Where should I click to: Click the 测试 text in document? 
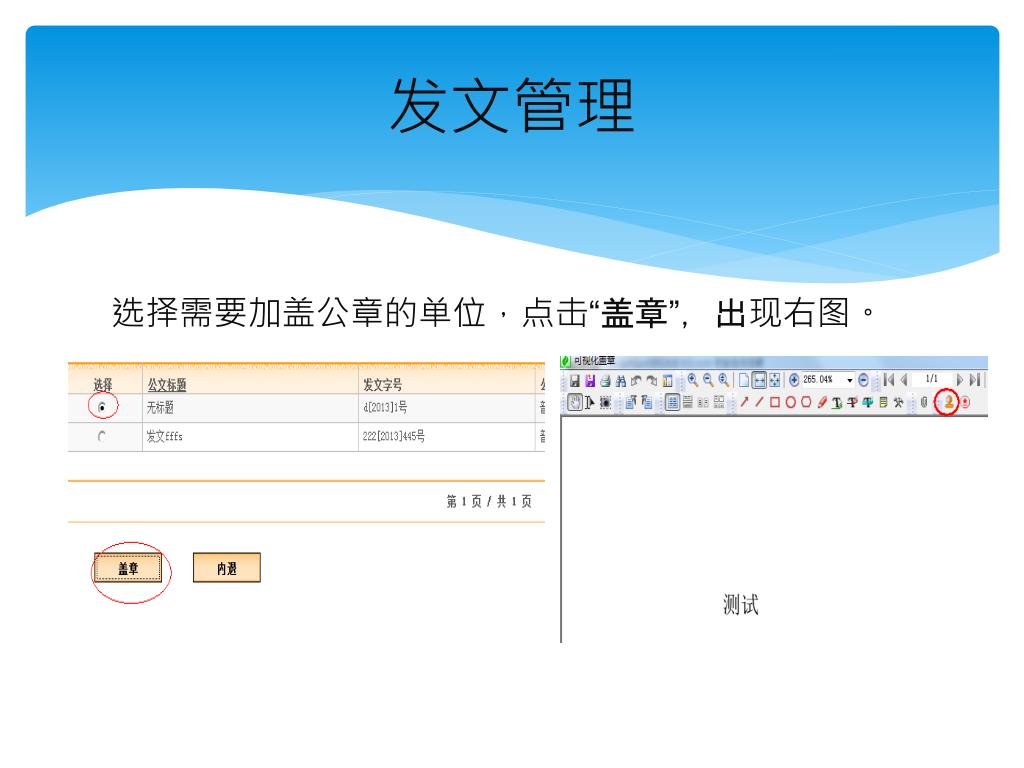[x=741, y=605]
